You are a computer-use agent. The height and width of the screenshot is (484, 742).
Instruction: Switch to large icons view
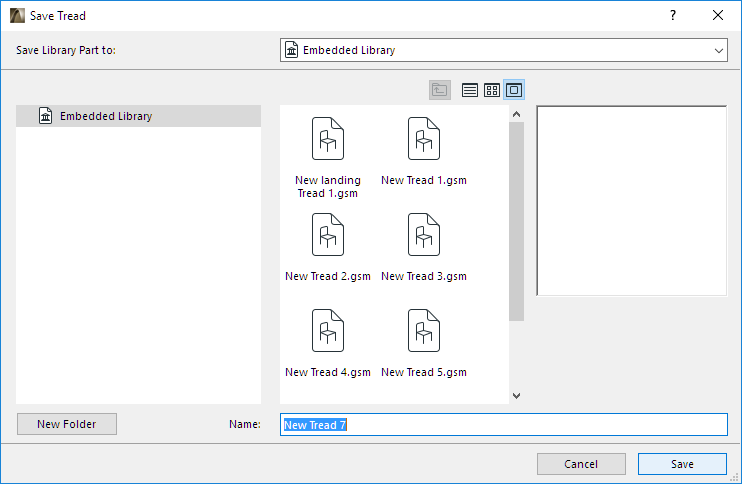(x=514, y=90)
